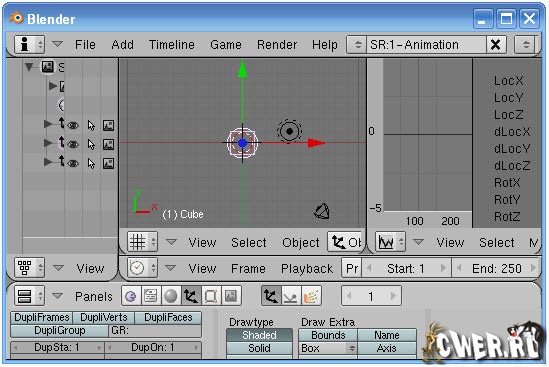Enable the DupliVerts toggle
The height and width of the screenshot is (367, 549).
point(104,317)
